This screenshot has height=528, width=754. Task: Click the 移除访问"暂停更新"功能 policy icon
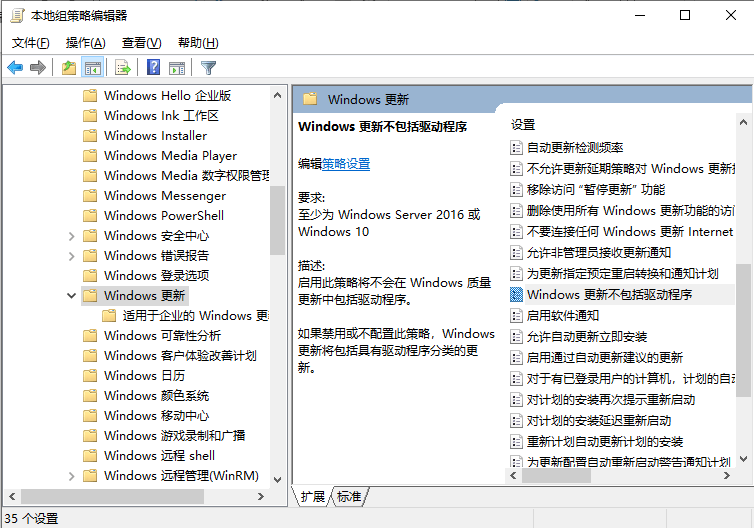pyautogui.click(x=516, y=189)
